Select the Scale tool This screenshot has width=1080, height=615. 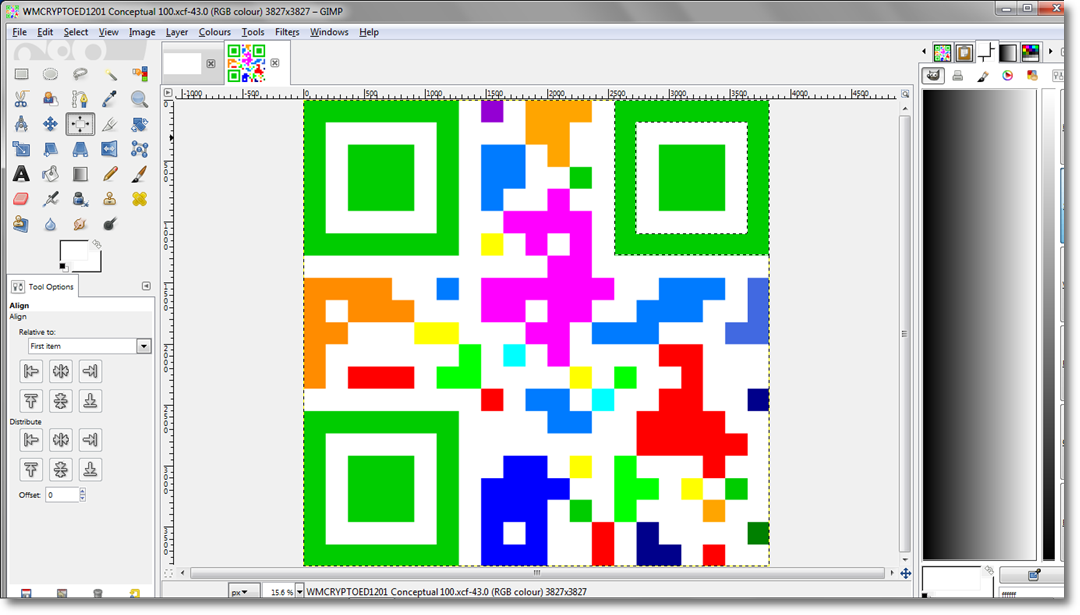point(21,149)
